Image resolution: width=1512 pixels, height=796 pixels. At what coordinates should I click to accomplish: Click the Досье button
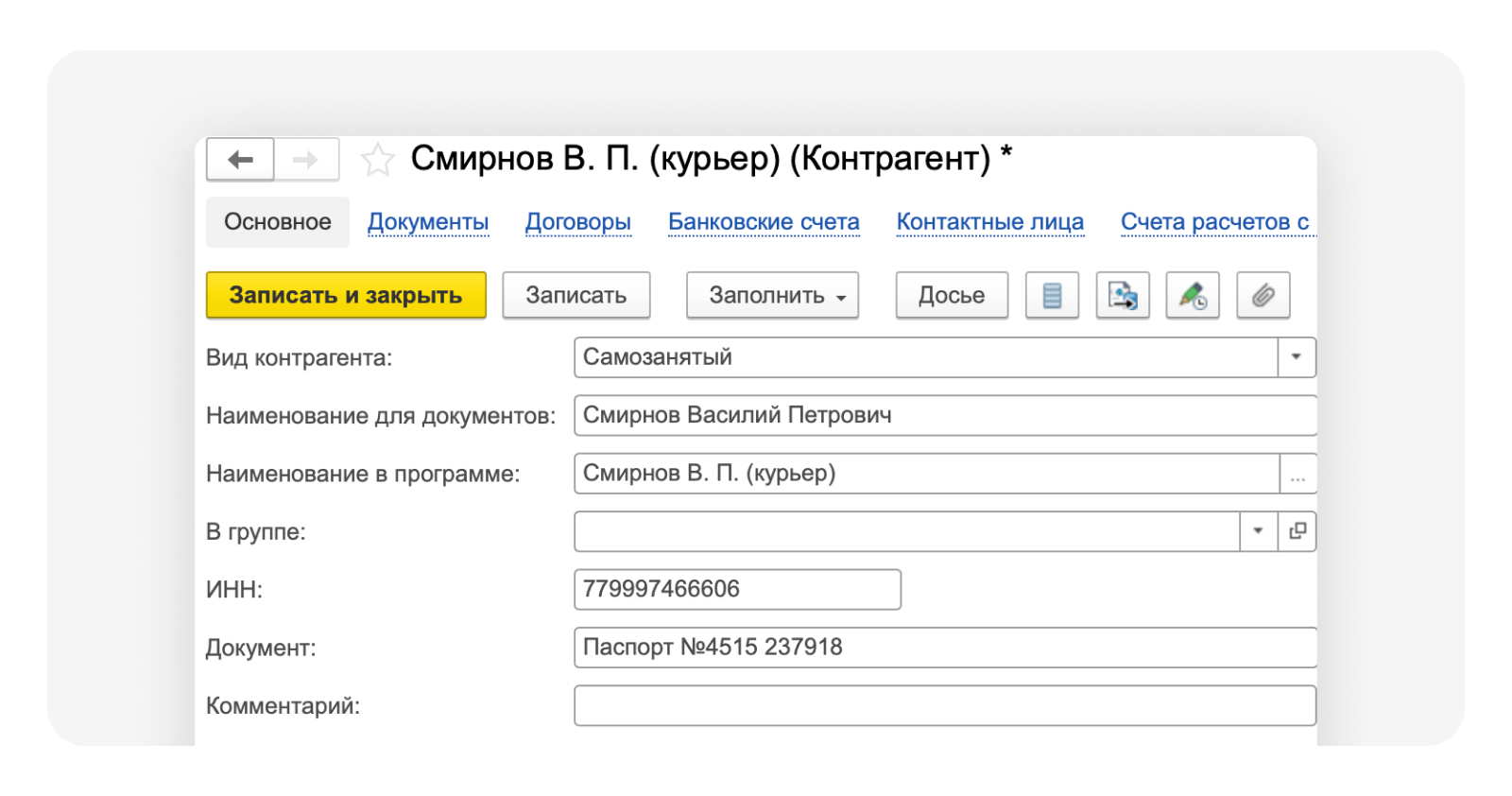point(952,296)
